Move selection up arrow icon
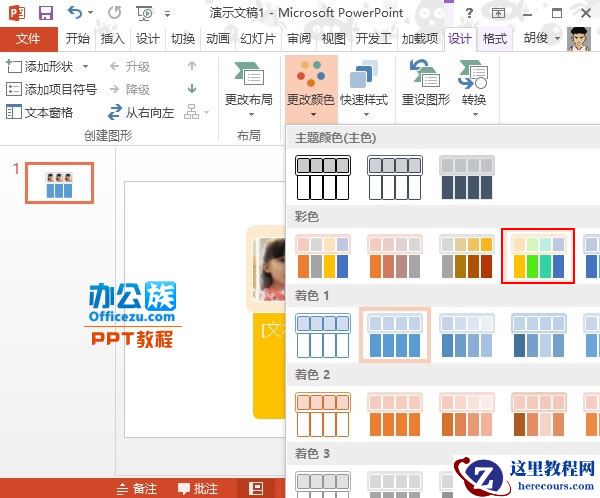This screenshot has width=600, height=498. coord(192,66)
